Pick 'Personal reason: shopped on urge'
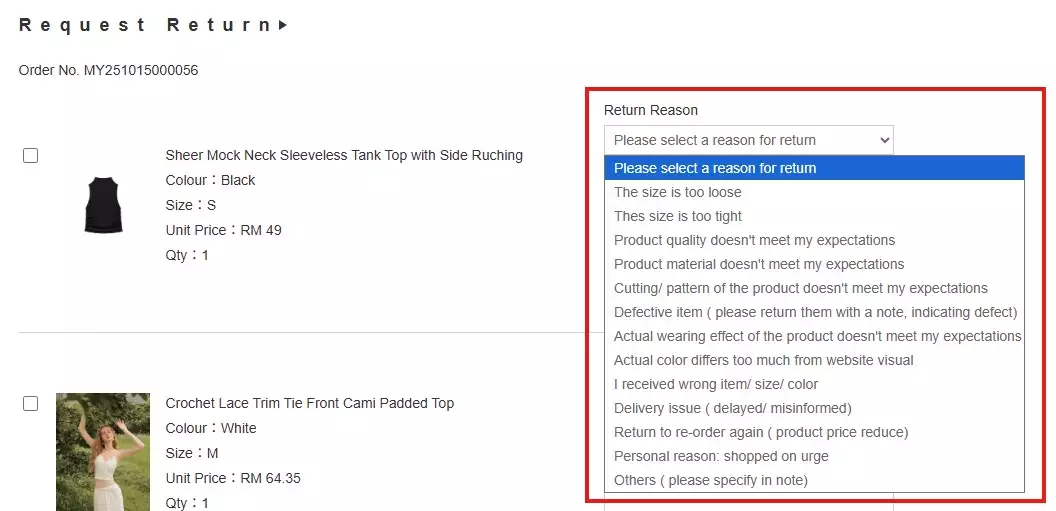The image size is (1056, 511). tap(721, 456)
